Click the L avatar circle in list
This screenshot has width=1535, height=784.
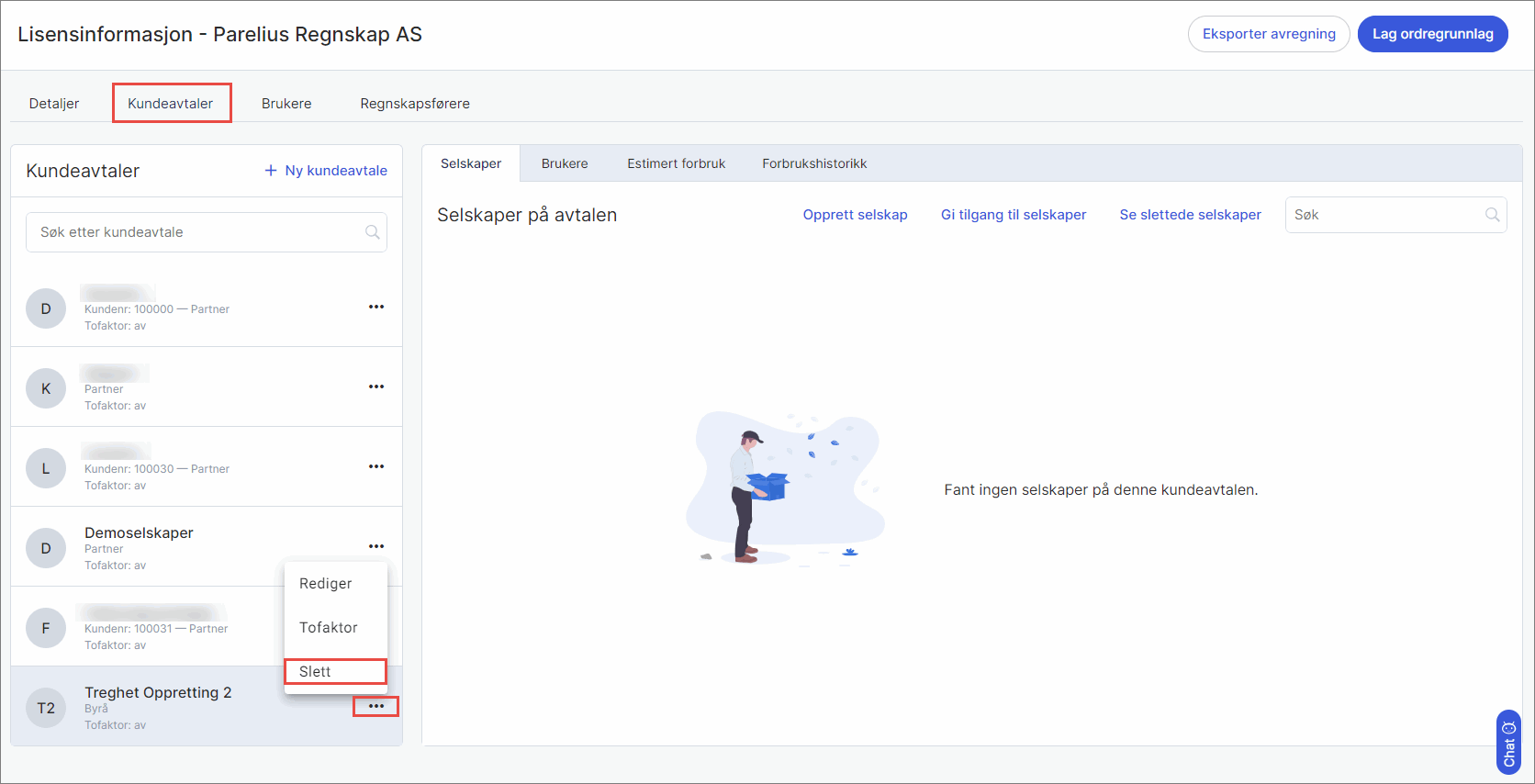46,468
